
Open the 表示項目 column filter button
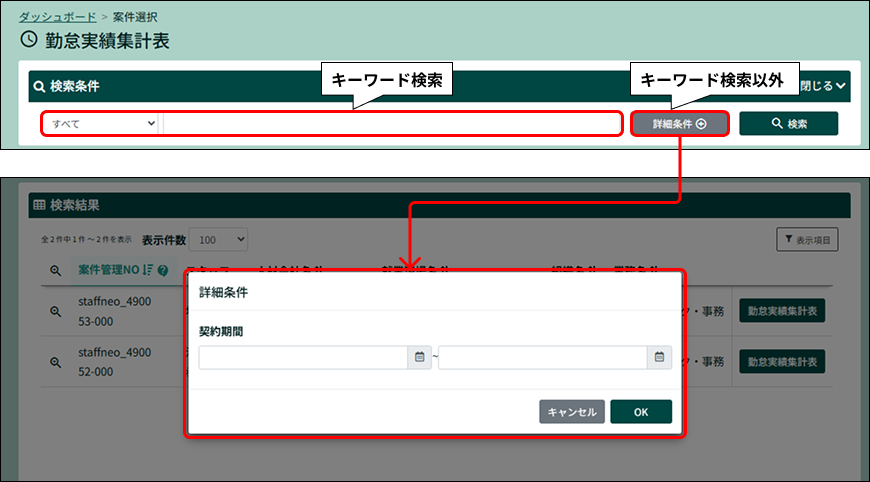tap(807, 240)
